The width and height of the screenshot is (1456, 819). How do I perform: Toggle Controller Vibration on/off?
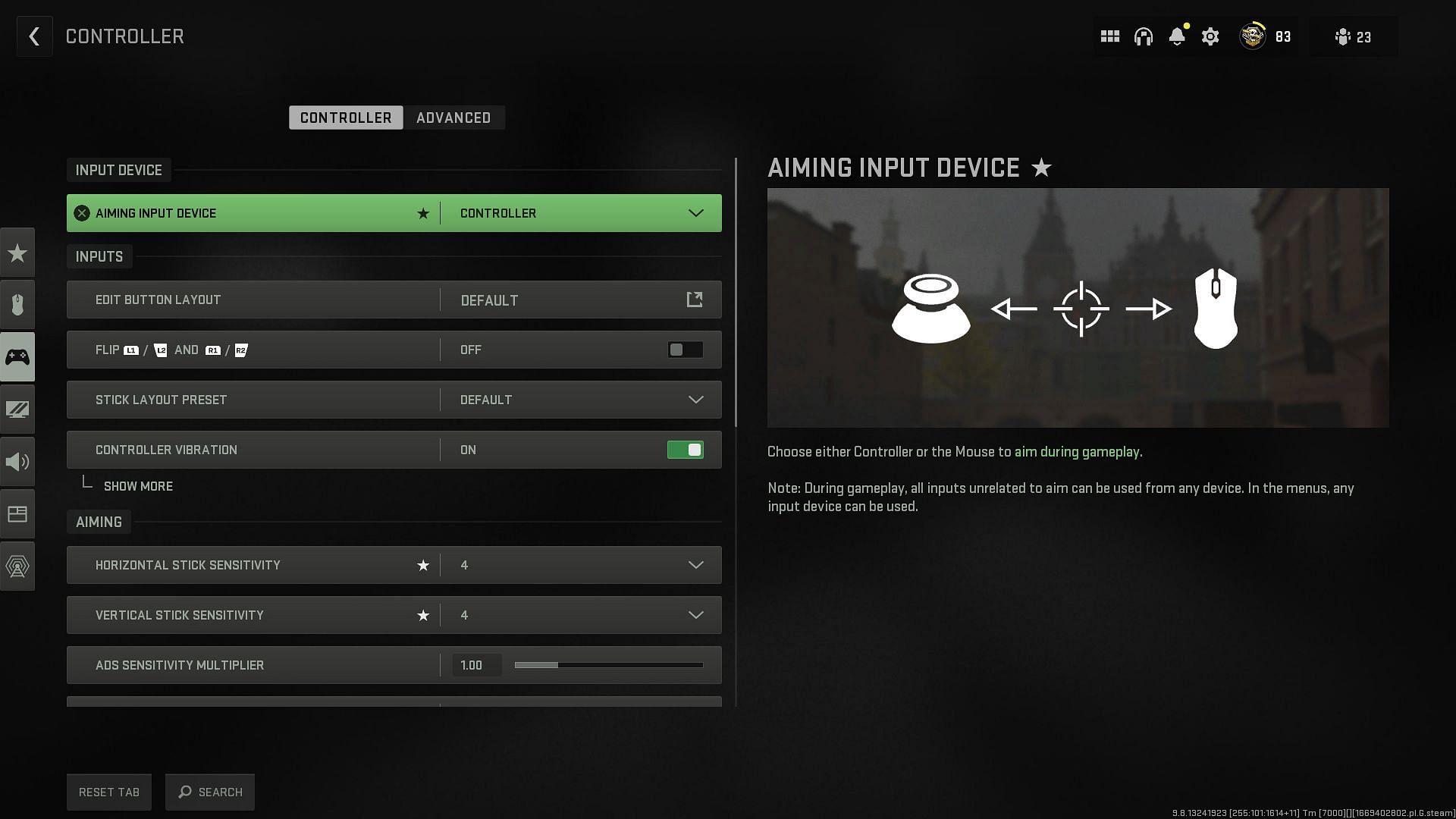coord(683,449)
